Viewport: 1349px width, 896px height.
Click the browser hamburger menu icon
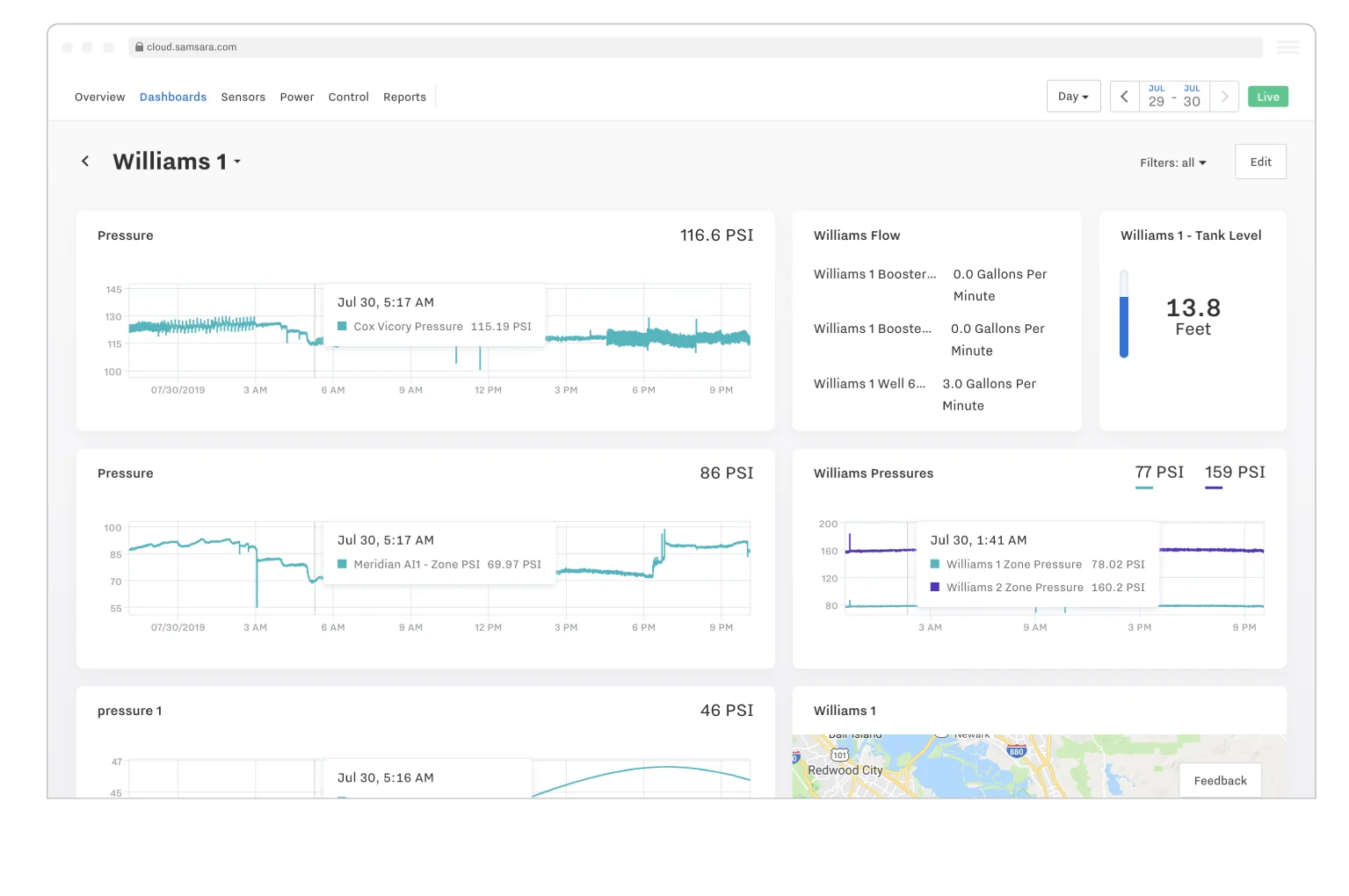[1288, 47]
